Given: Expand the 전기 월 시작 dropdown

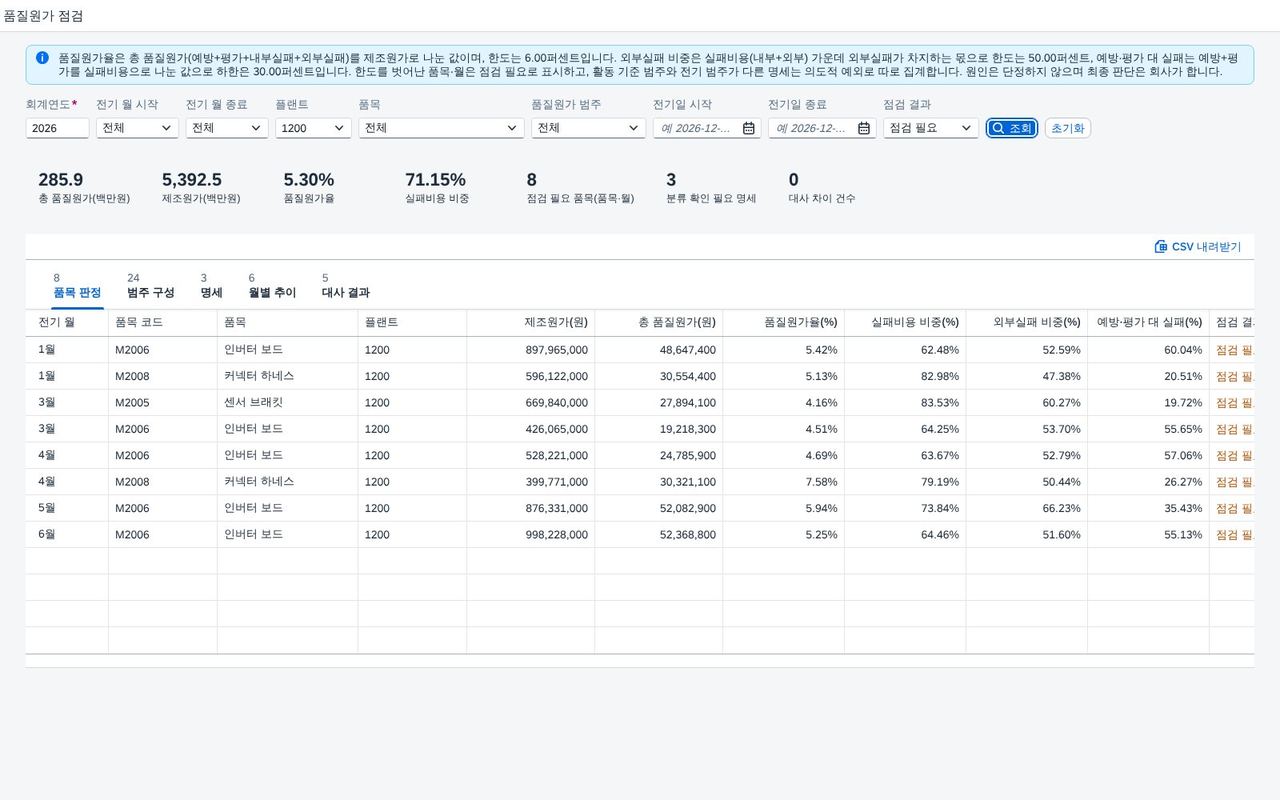Looking at the screenshot, I should coord(166,128).
